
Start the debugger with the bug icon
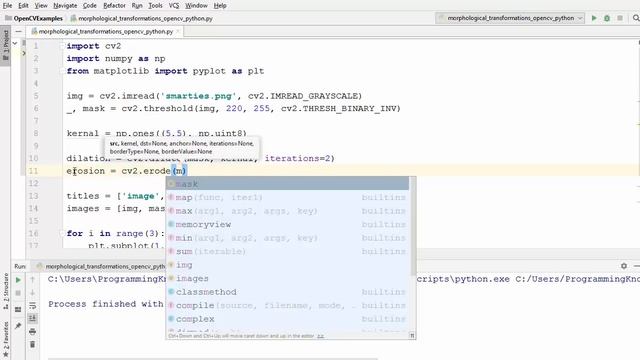point(607,18)
